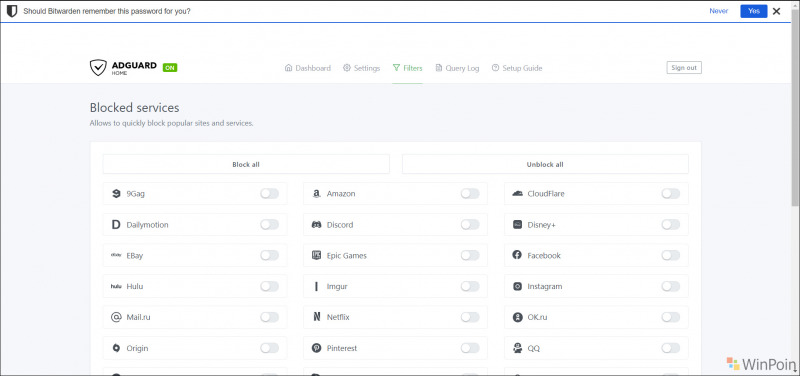This screenshot has width=800, height=376.
Task: Click the QQ penguin icon
Action: (517, 348)
